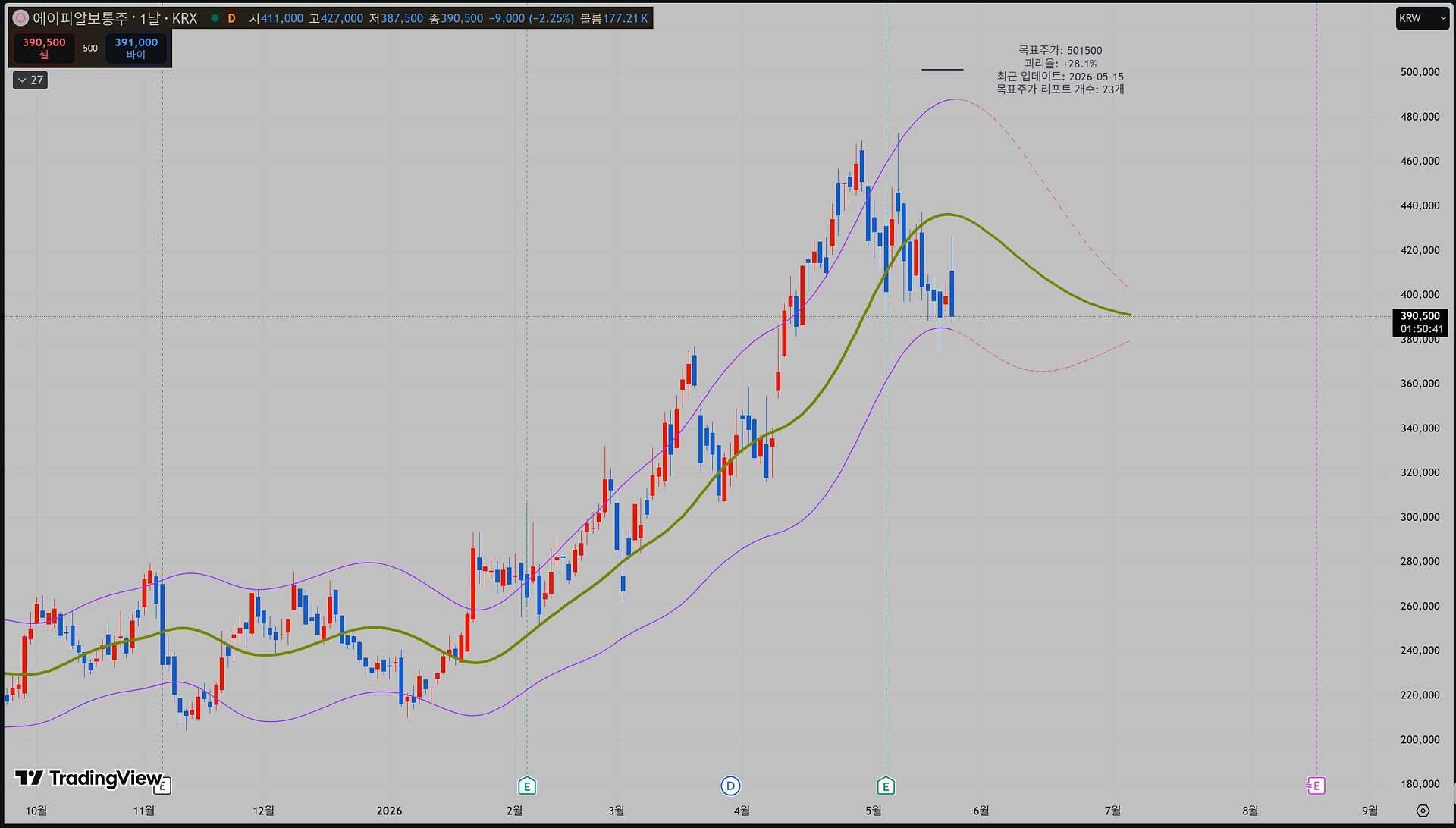
Task: Click the 9월 label on time axis
Action: point(1370,811)
